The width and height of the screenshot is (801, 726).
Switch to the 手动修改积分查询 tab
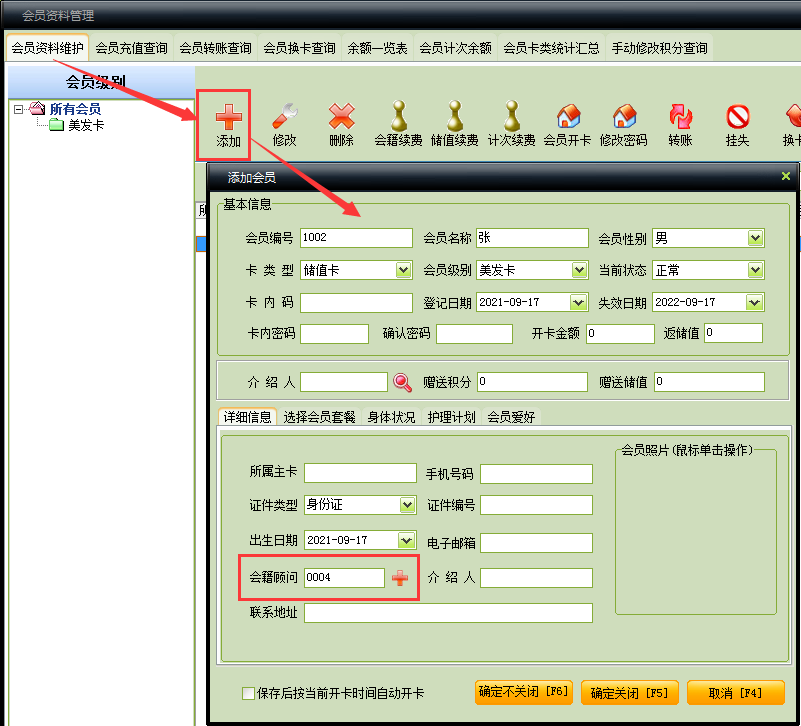pyautogui.click(x=659, y=48)
